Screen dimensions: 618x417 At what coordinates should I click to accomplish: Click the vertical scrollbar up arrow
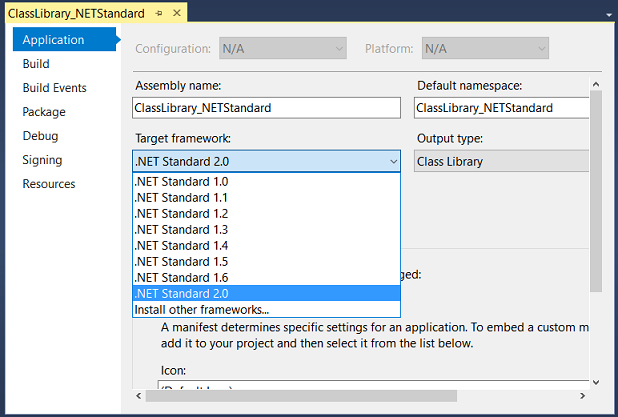tap(596, 84)
